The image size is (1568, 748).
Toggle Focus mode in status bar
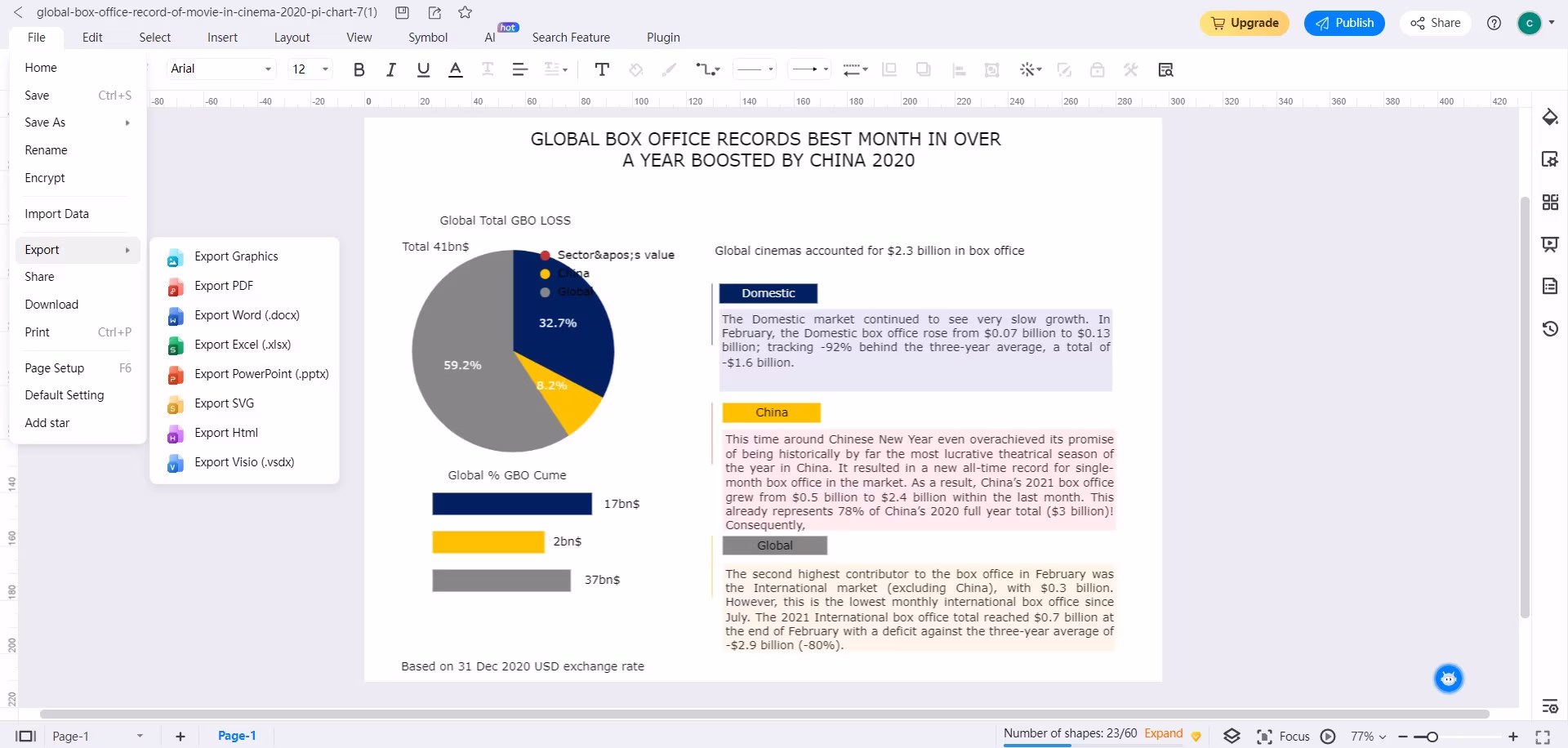[1285, 737]
